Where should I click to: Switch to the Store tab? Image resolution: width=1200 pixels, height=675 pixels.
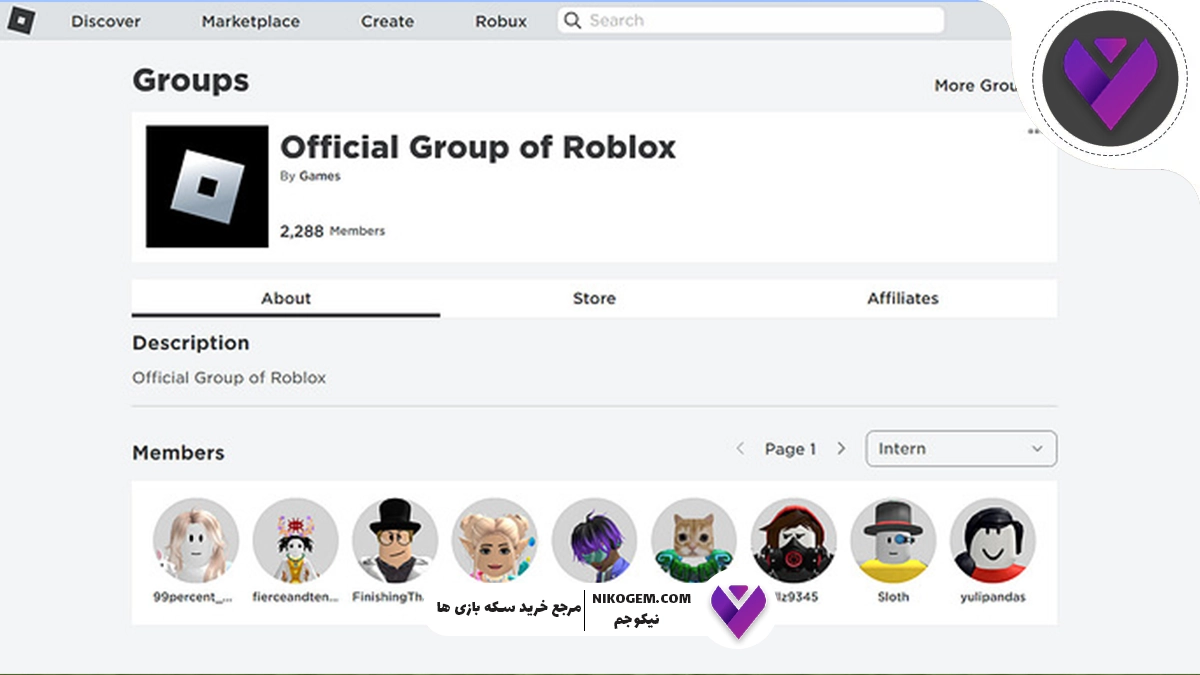point(594,298)
